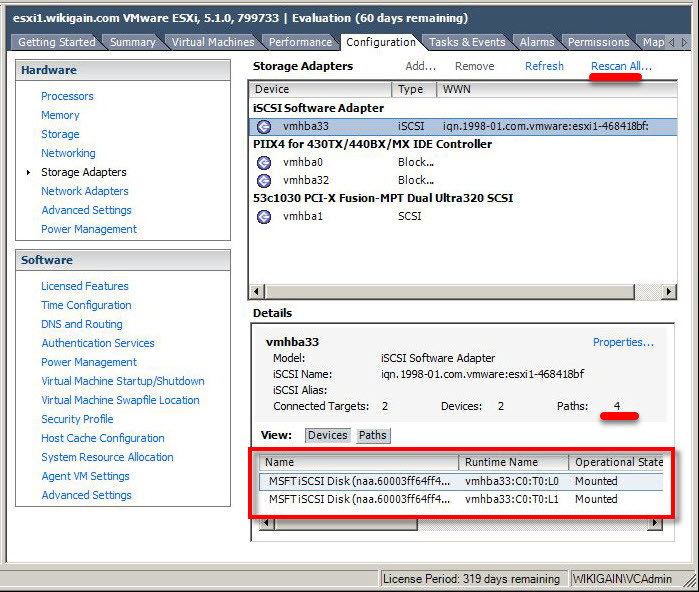Click the vmhba1 adapter icon

click(x=264, y=217)
